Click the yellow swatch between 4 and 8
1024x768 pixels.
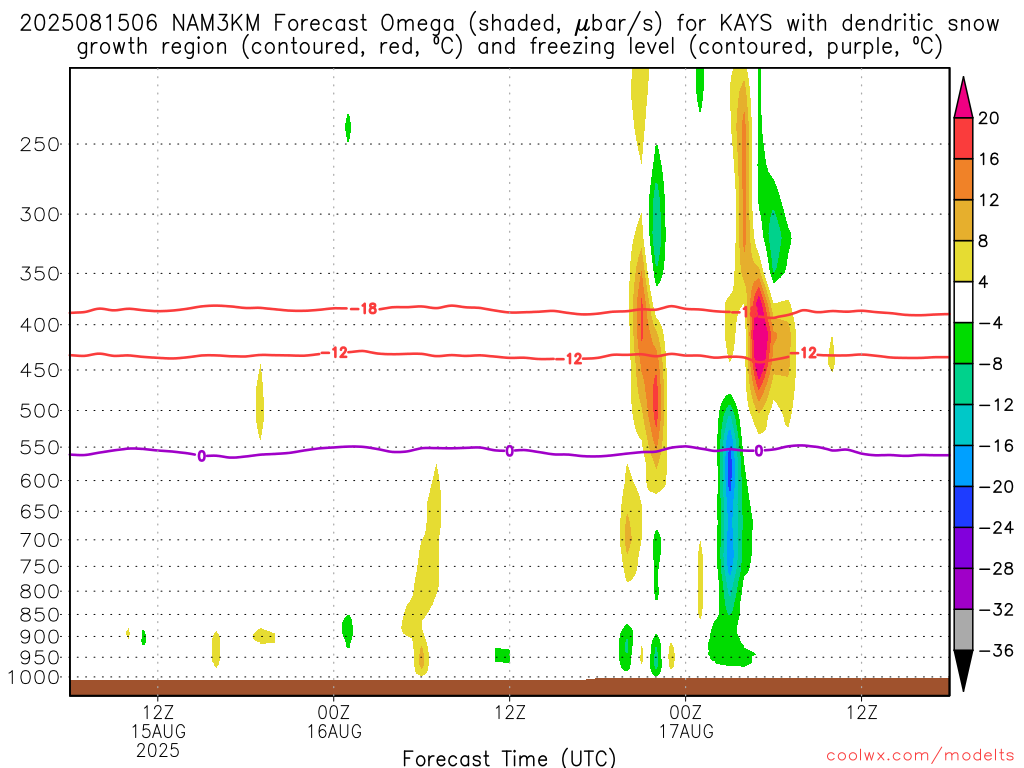pos(963,261)
